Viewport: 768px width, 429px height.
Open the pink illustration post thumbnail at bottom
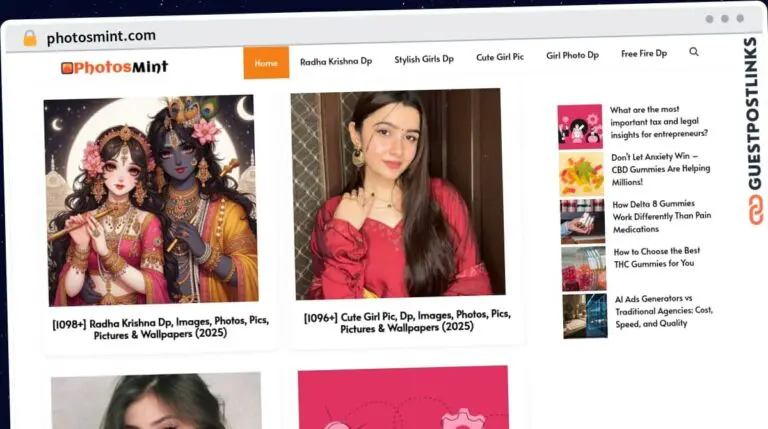pyautogui.click(x=403, y=397)
